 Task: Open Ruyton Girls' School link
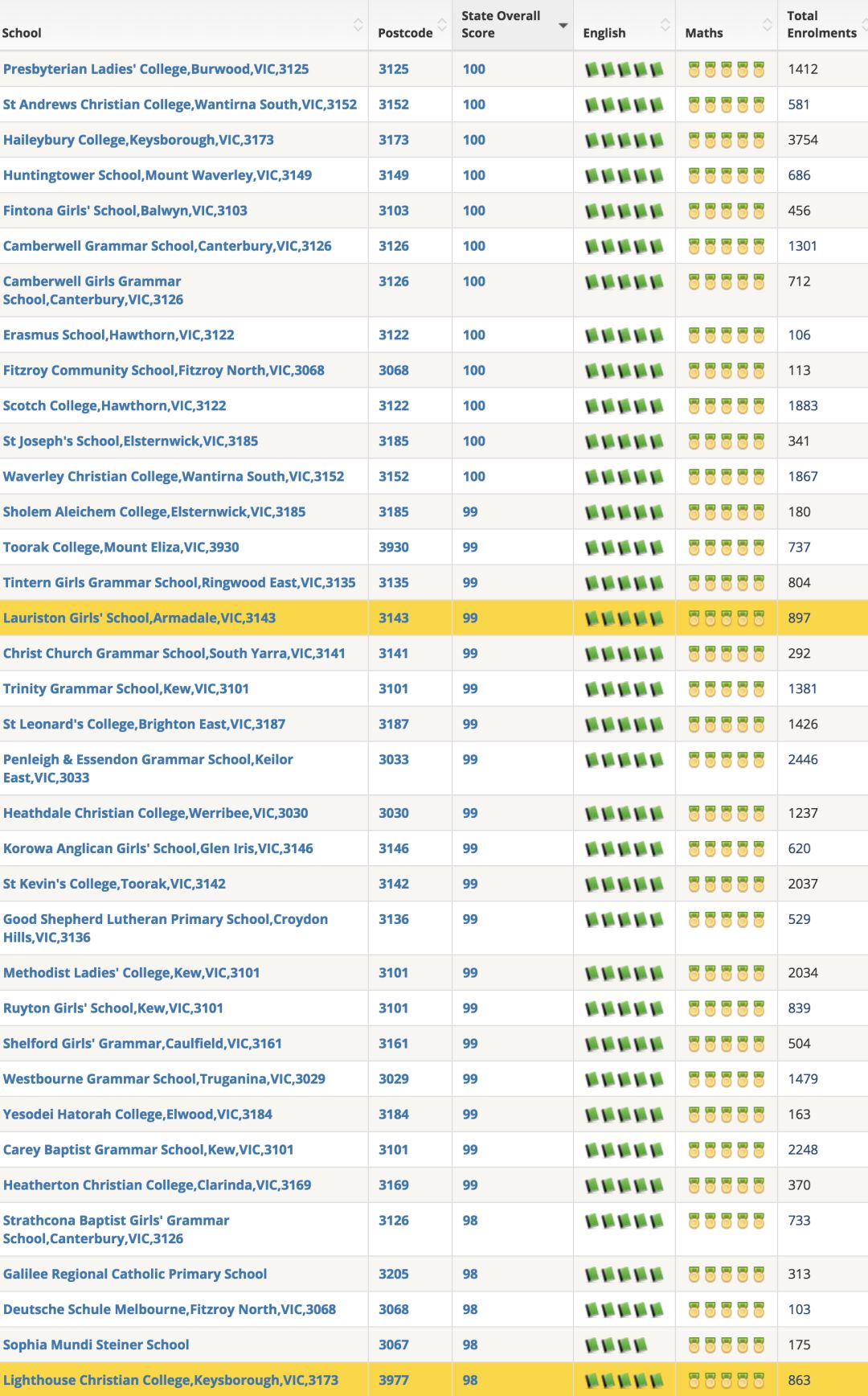[113, 1008]
